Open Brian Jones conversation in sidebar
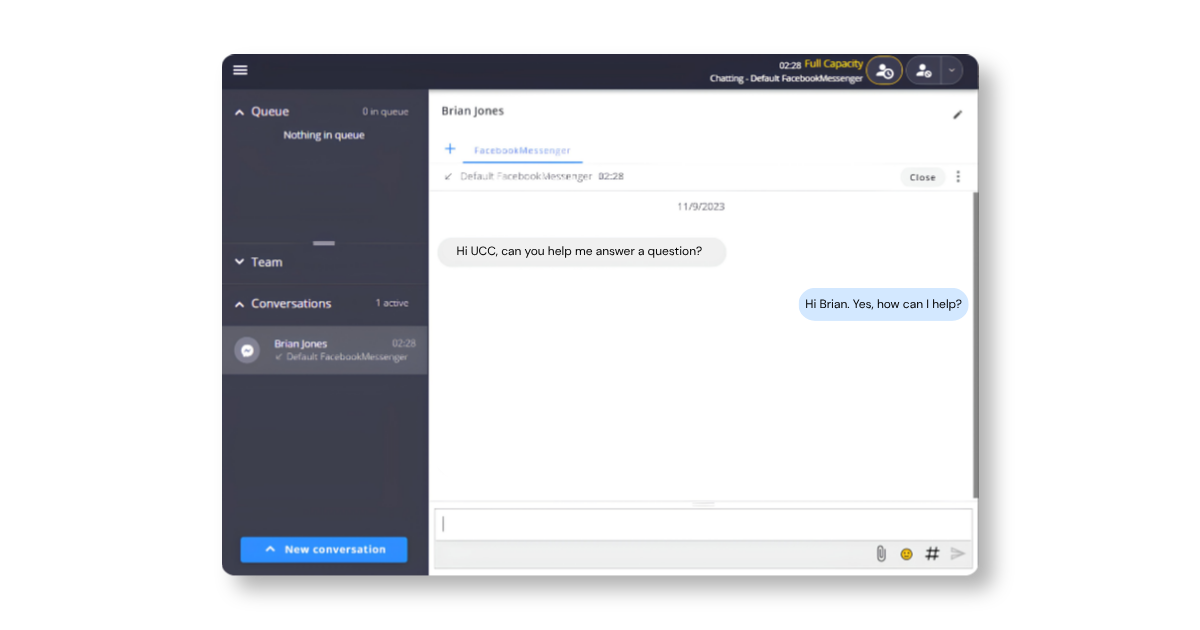The width and height of the screenshot is (1200, 630). [324, 350]
